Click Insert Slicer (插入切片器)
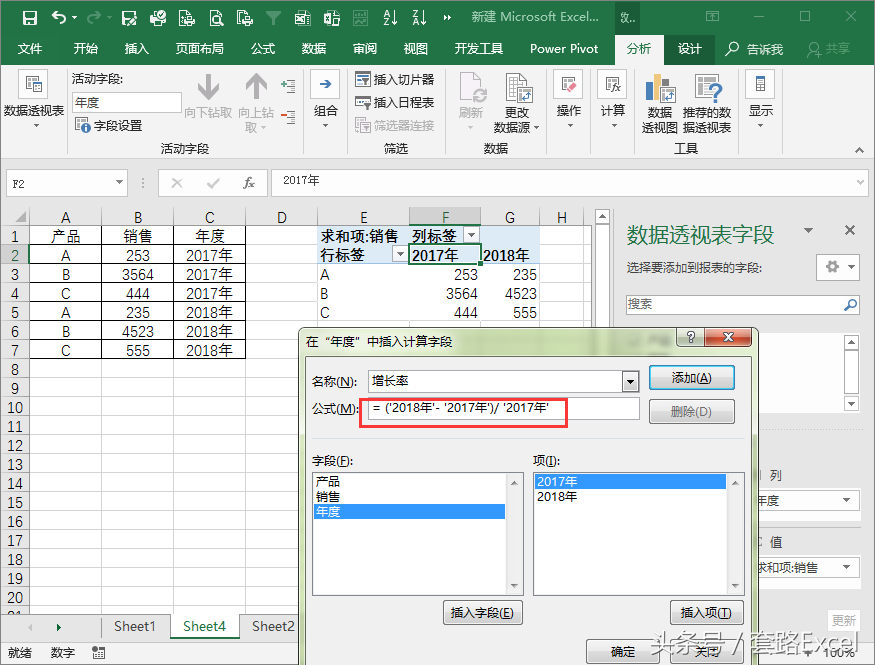Screen dimensions: 875x665 [395, 80]
